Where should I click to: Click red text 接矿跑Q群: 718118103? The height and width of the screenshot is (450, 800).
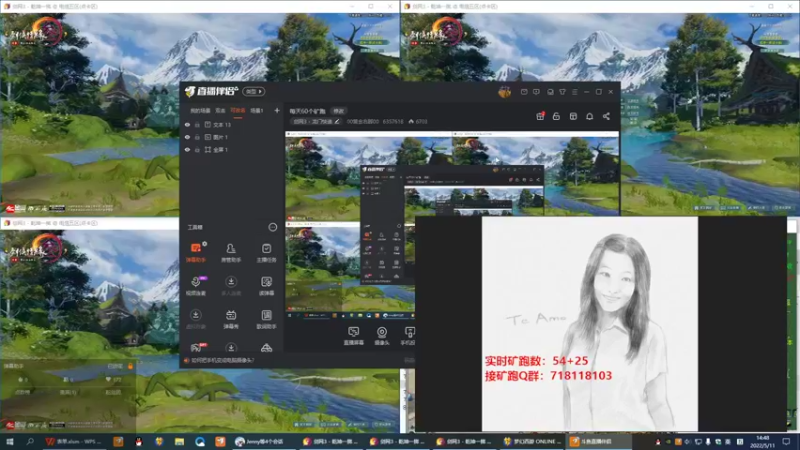click(548, 376)
